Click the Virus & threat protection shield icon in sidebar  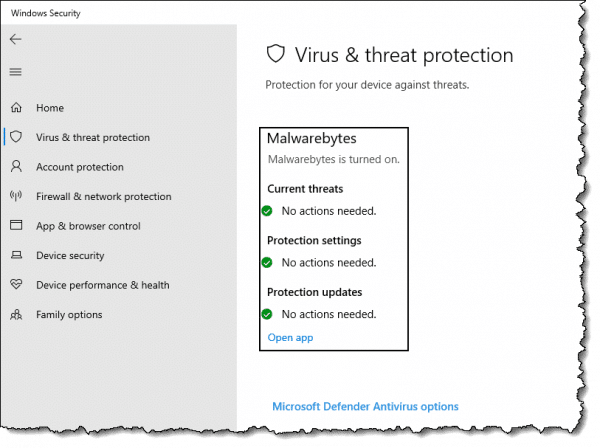[x=16, y=137]
